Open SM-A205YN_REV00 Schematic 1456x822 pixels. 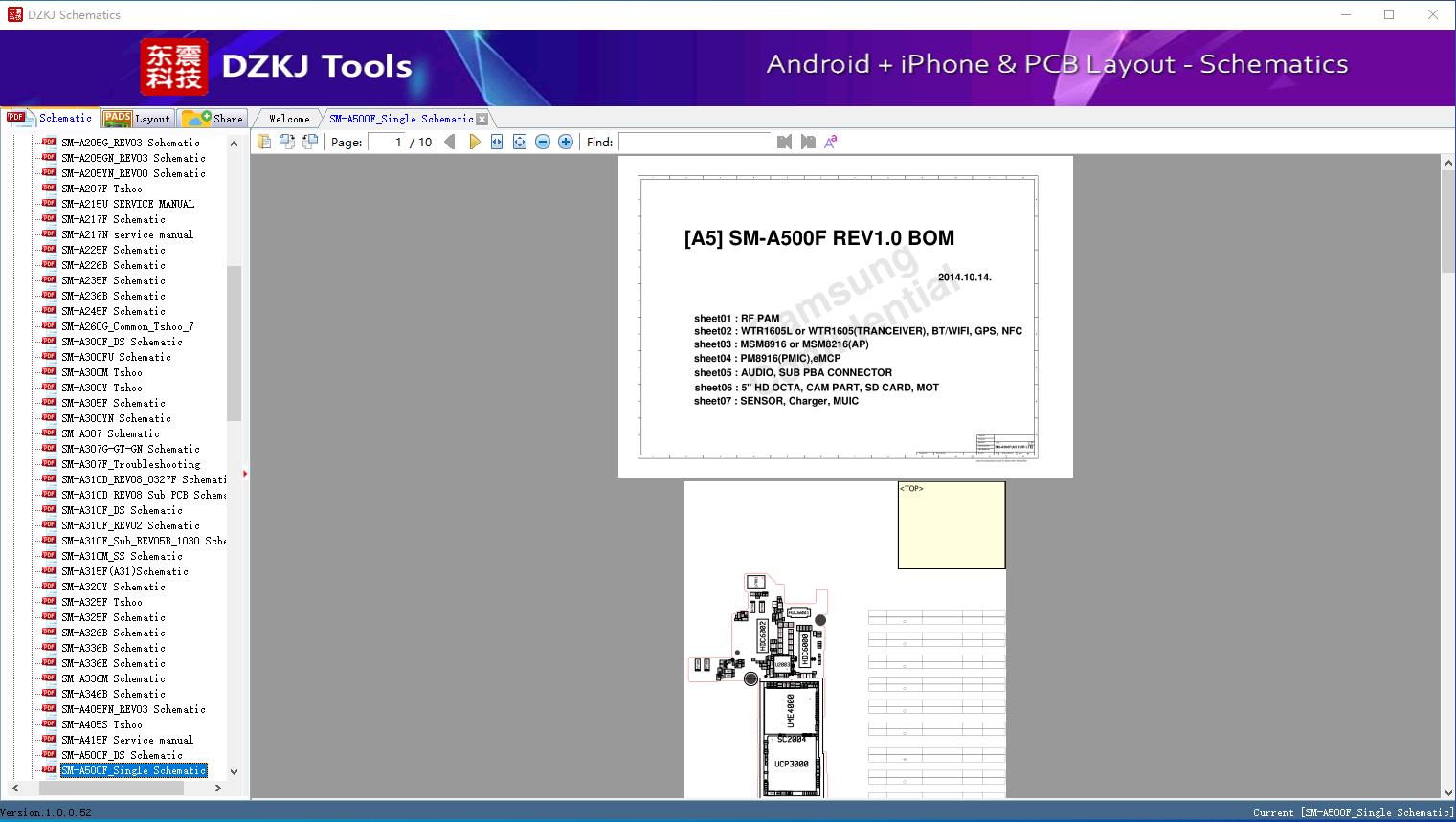click(133, 173)
